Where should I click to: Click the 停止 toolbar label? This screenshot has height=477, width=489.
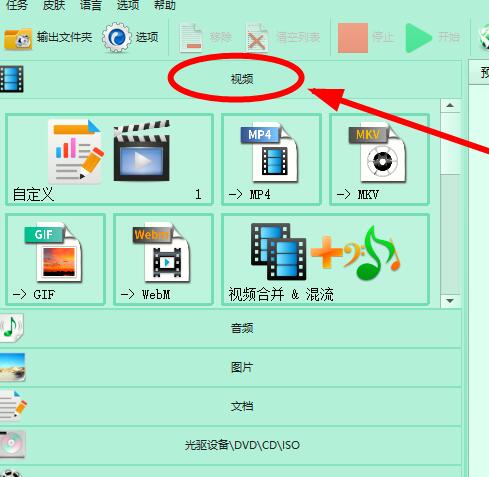(383, 37)
